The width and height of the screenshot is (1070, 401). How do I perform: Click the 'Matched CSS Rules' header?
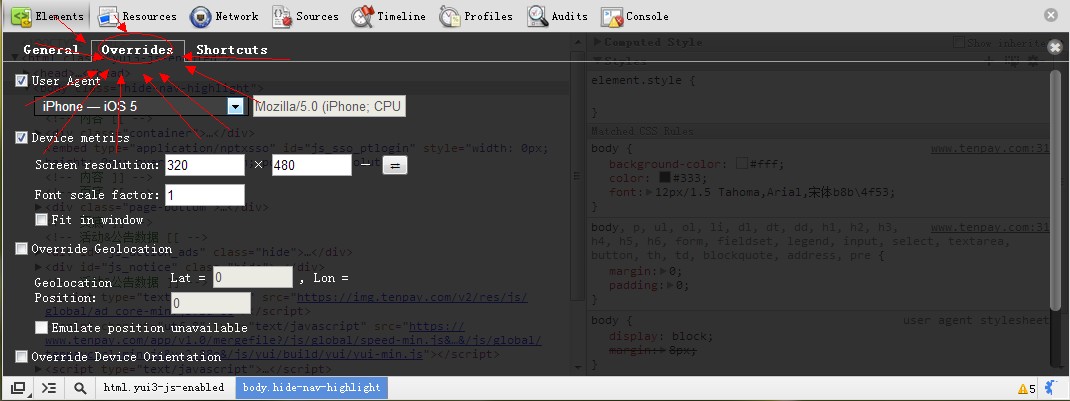tap(641, 131)
